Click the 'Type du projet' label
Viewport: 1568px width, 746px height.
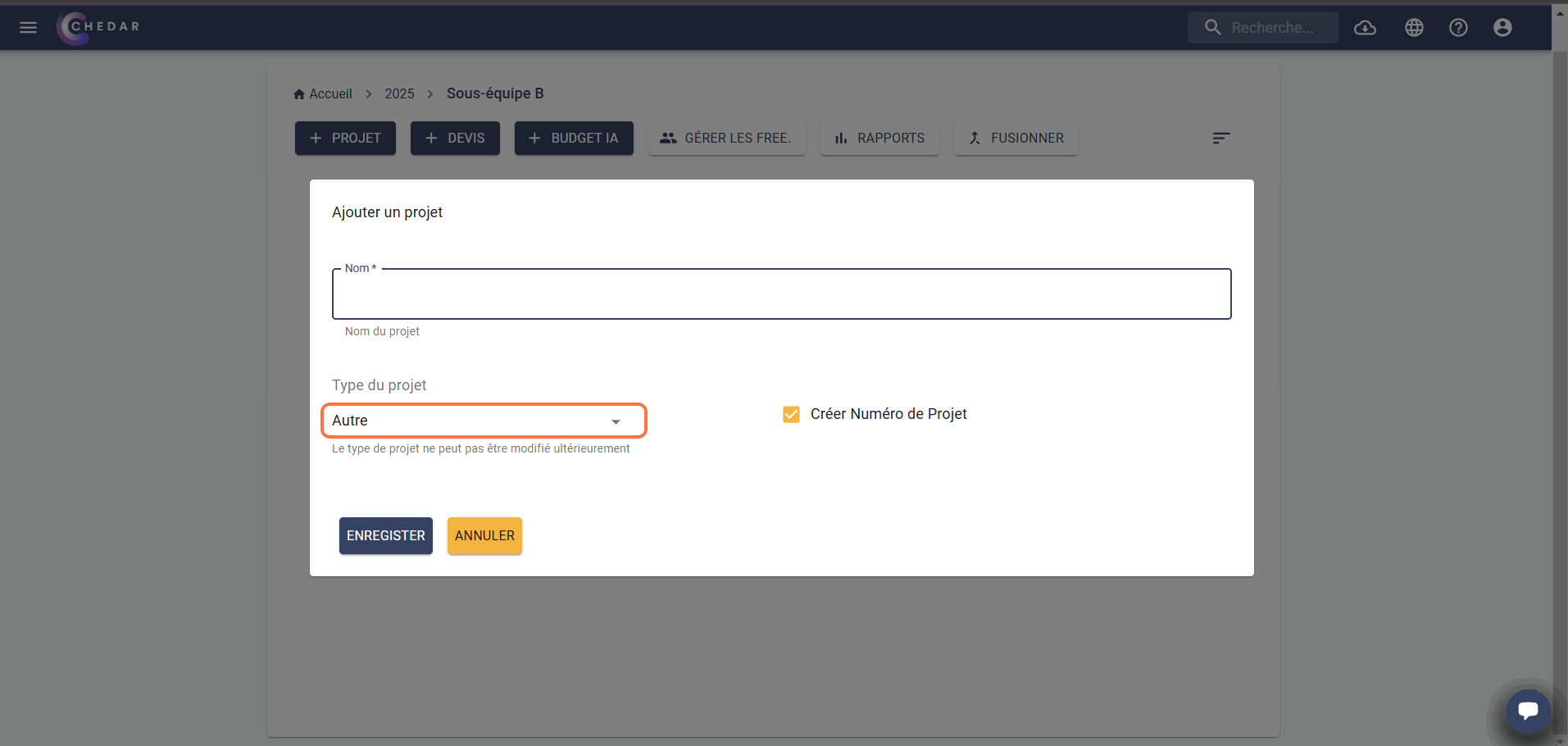(x=379, y=385)
